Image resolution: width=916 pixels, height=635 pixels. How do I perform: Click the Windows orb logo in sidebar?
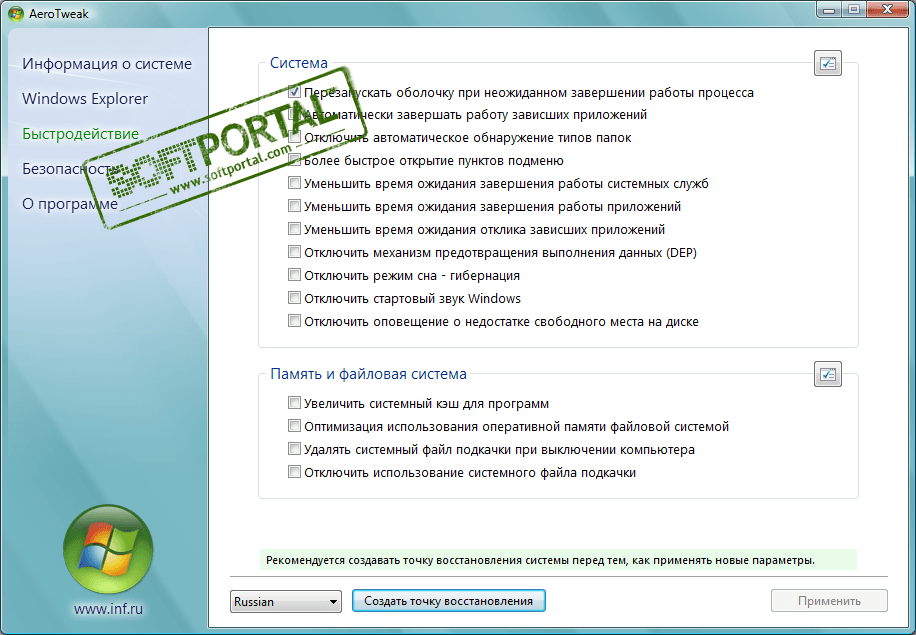pos(108,550)
